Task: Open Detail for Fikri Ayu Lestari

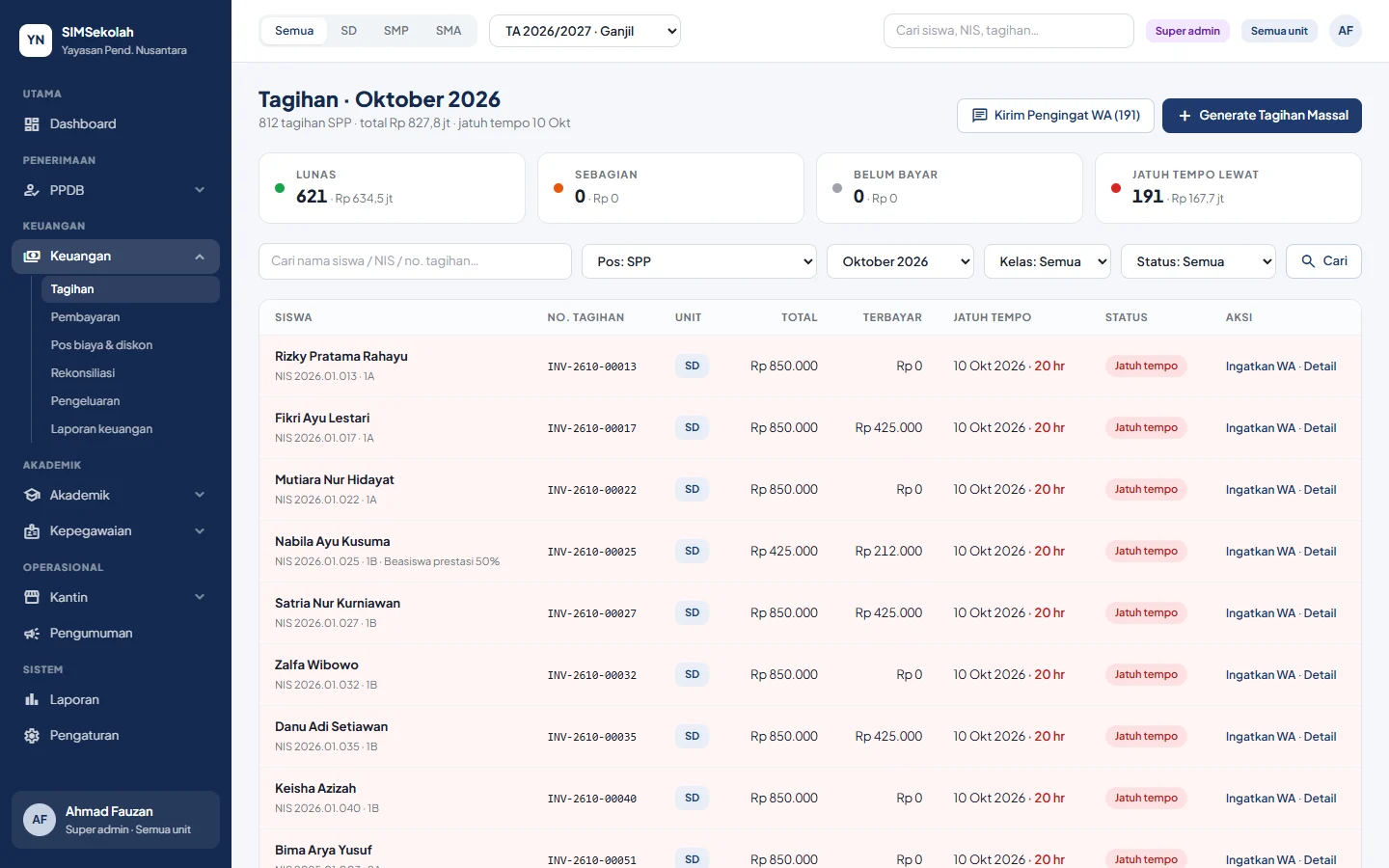Action: [x=1321, y=428]
